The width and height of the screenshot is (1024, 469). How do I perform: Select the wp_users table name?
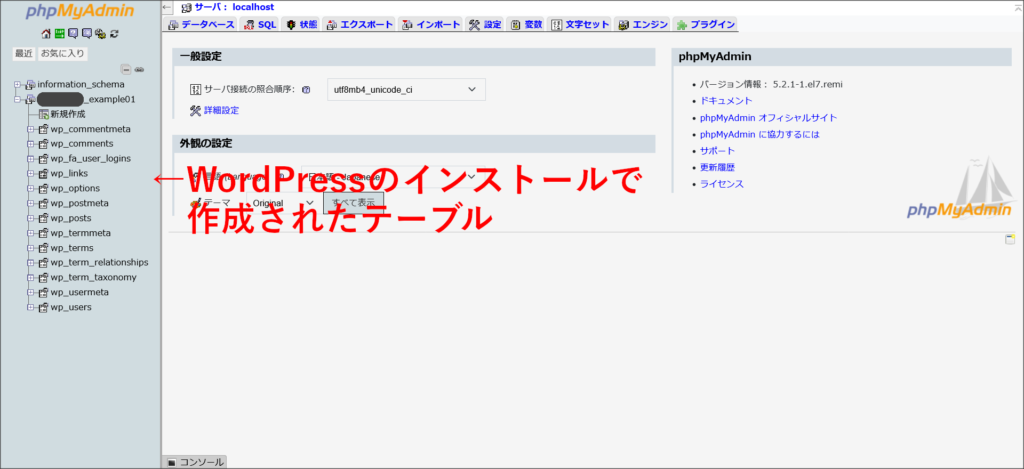tap(71, 308)
